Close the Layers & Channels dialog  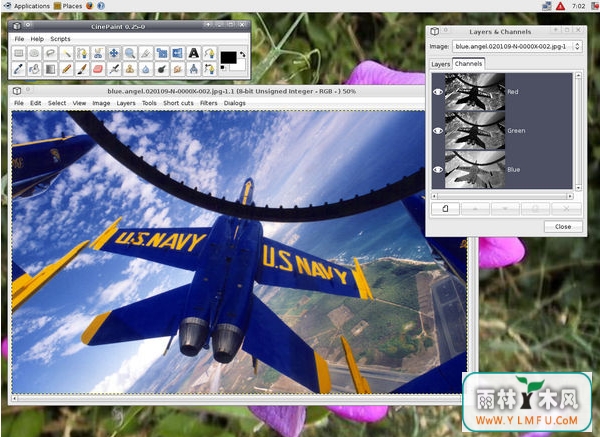[x=563, y=227]
